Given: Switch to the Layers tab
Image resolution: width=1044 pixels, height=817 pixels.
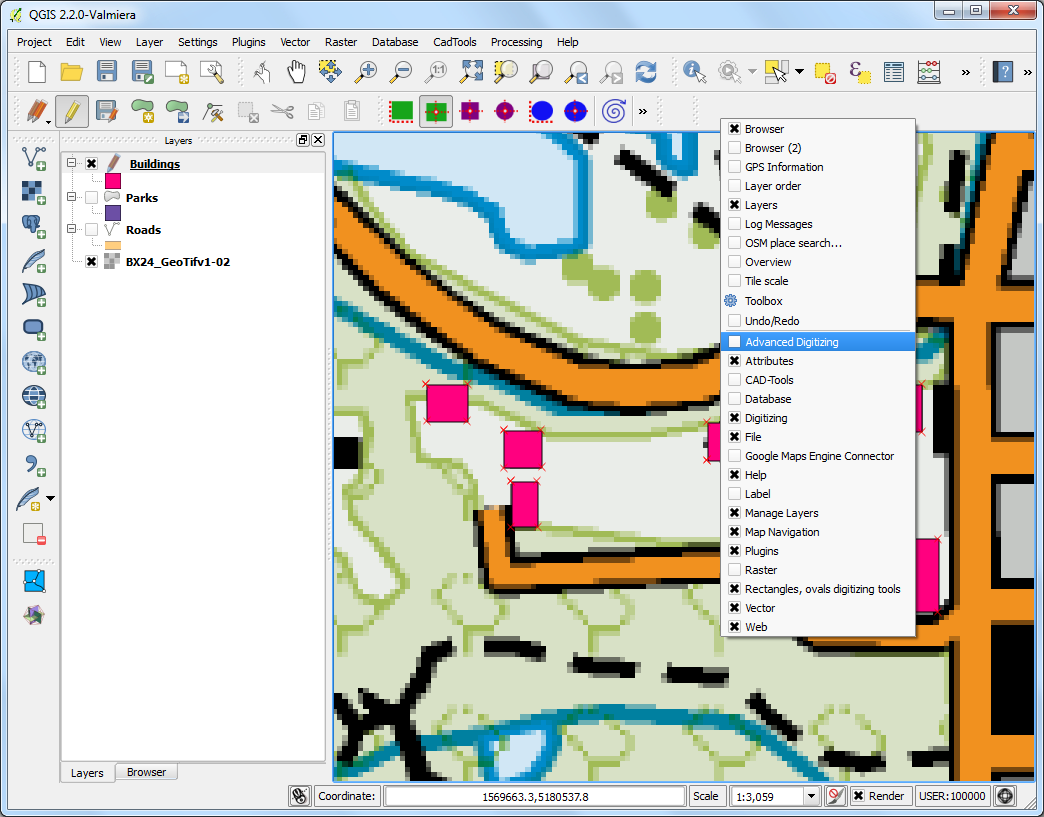Looking at the screenshot, I should coord(87,773).
